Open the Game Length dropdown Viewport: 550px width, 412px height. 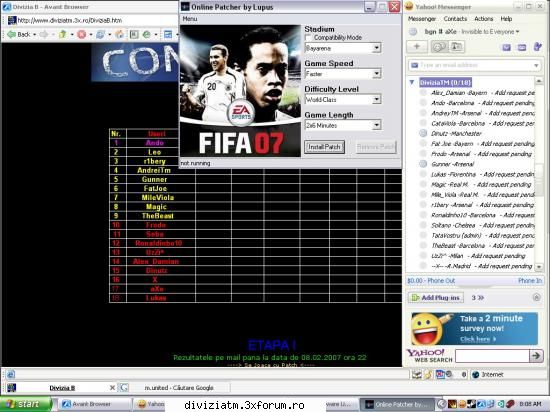click(x=376, y=125)
